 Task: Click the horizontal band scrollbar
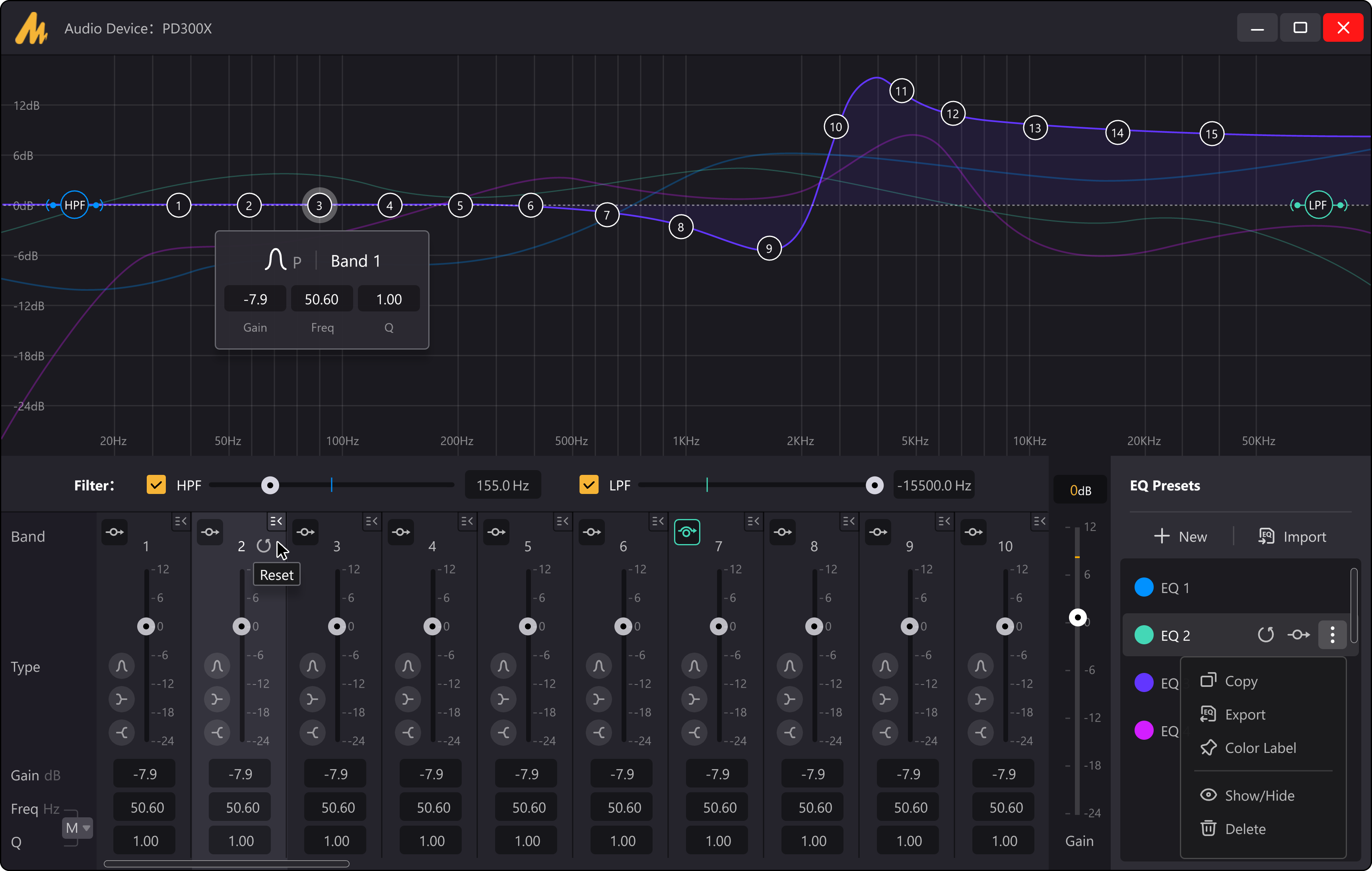[226, 863]
